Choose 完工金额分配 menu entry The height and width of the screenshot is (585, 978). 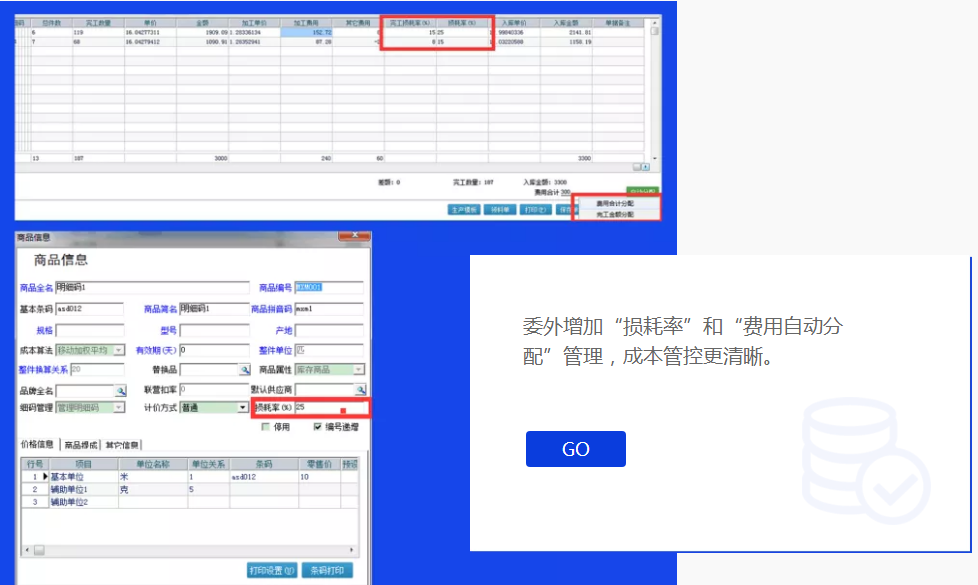tap(615, 214)
